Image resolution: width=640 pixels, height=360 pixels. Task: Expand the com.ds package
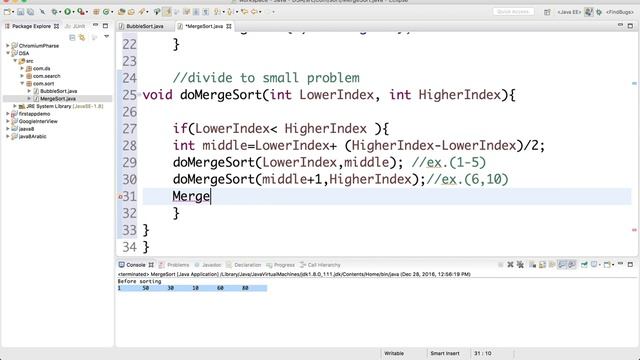pyautogui.click(x=22, y=68)
